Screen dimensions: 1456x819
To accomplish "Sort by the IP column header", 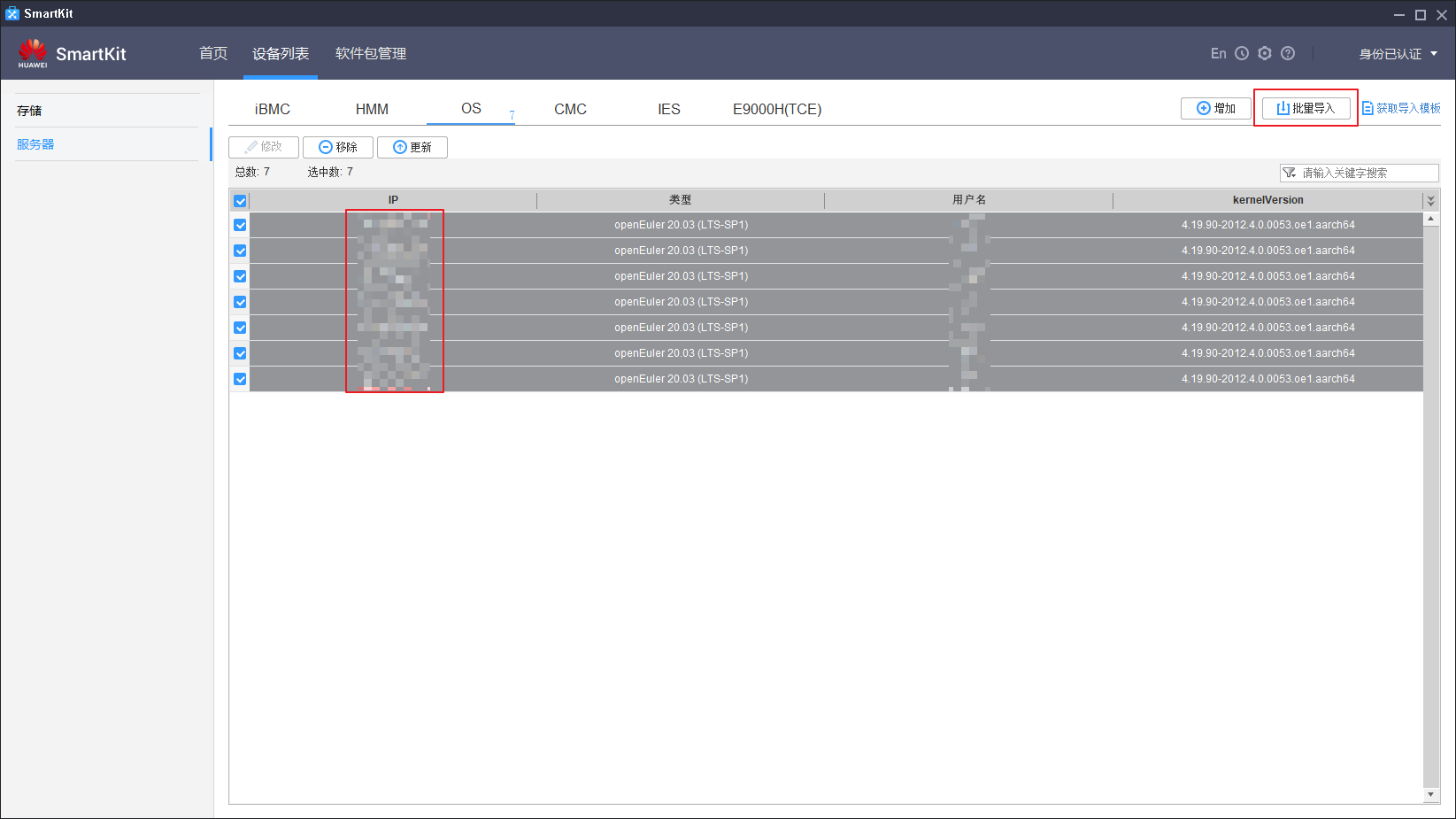I will tap(393, 200).
